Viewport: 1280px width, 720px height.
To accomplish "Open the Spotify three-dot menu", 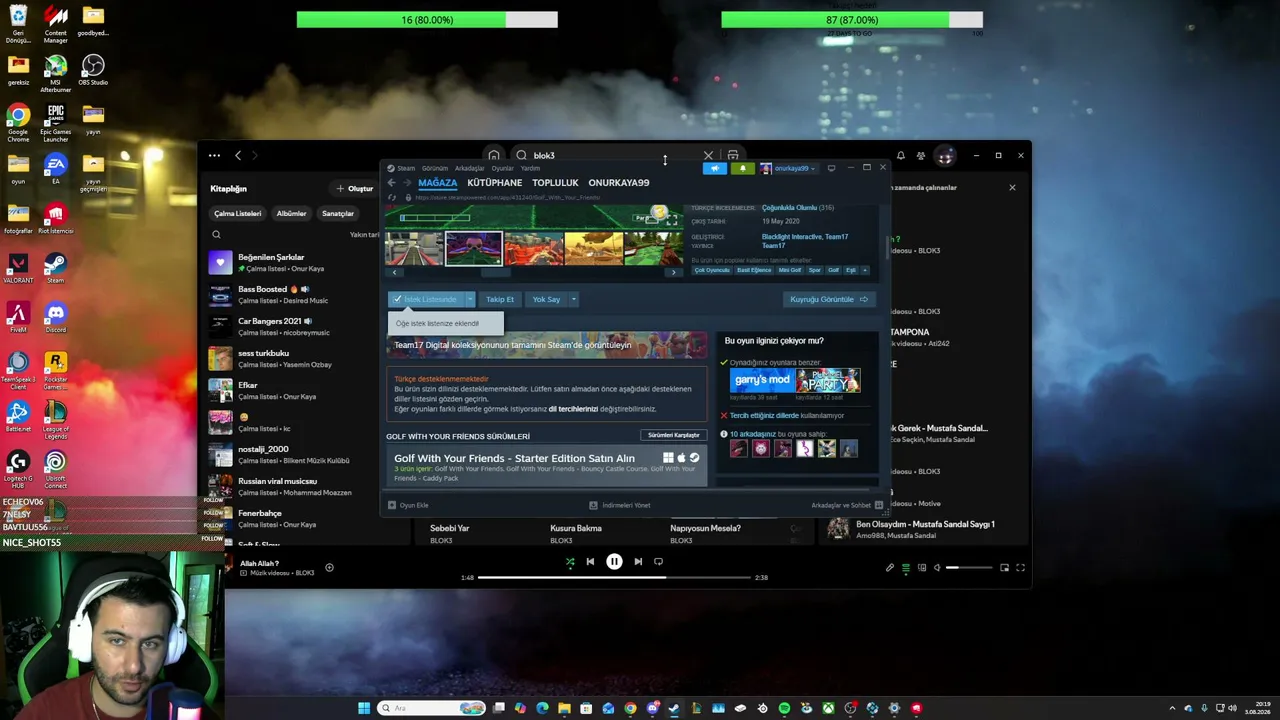I will coord(214,155).
